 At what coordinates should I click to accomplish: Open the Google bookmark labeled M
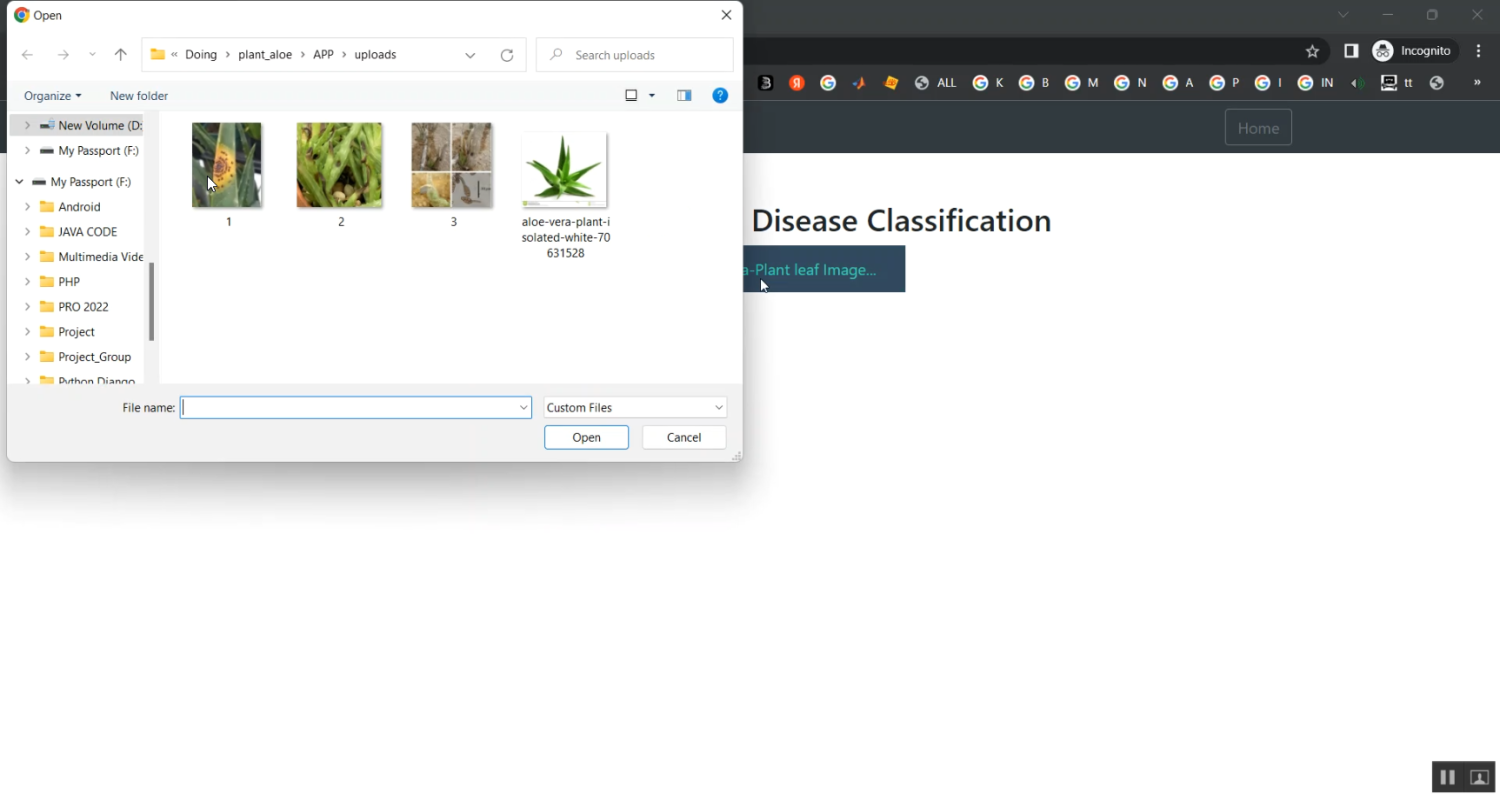click(1082, 83)
